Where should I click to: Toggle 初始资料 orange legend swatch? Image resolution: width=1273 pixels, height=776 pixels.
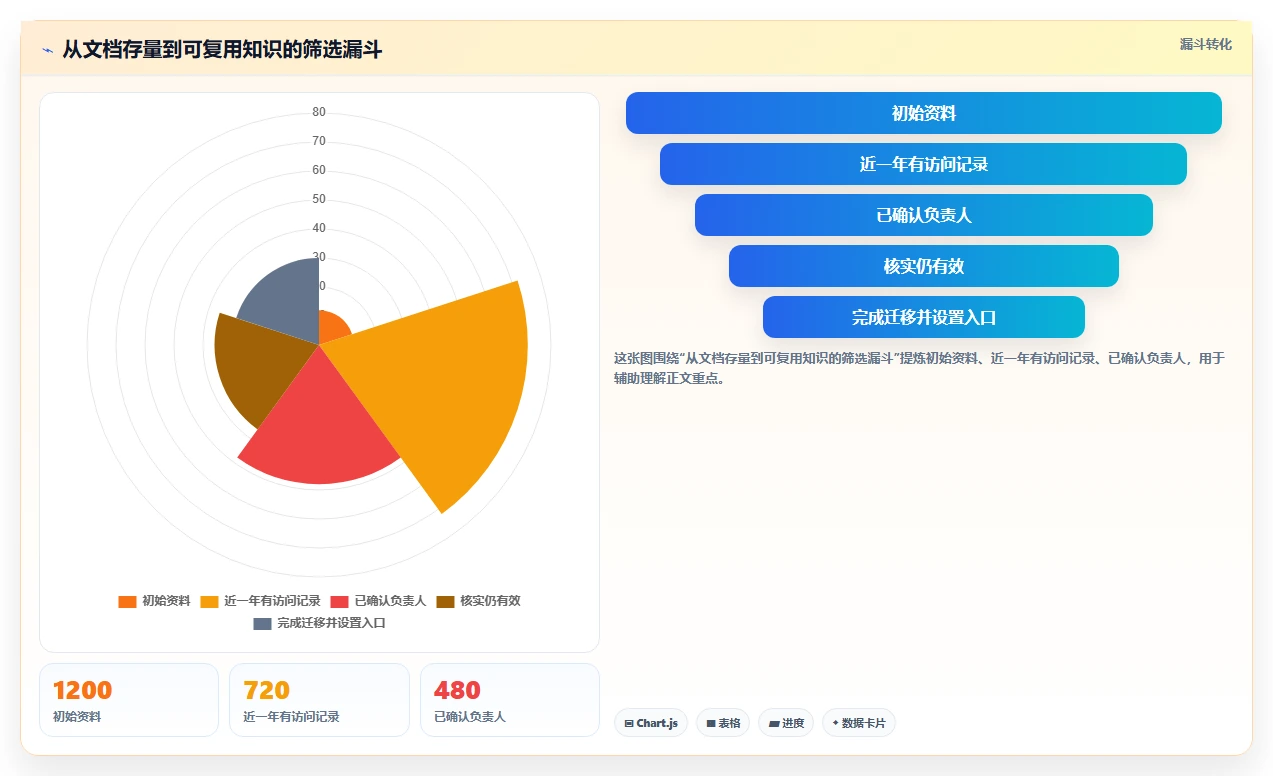pos(127,601)
